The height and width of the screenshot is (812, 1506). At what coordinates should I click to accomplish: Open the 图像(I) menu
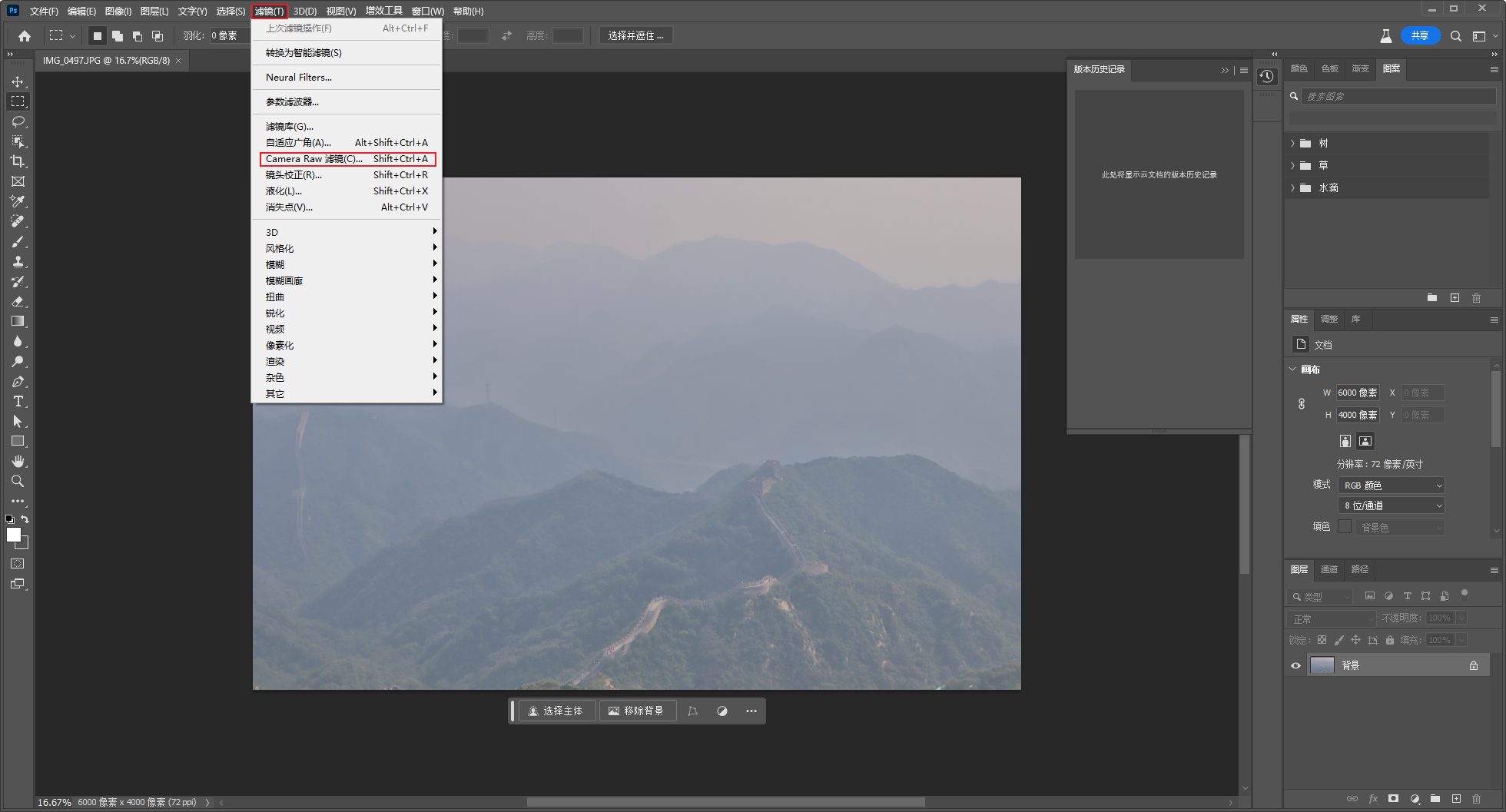point(118,11)
